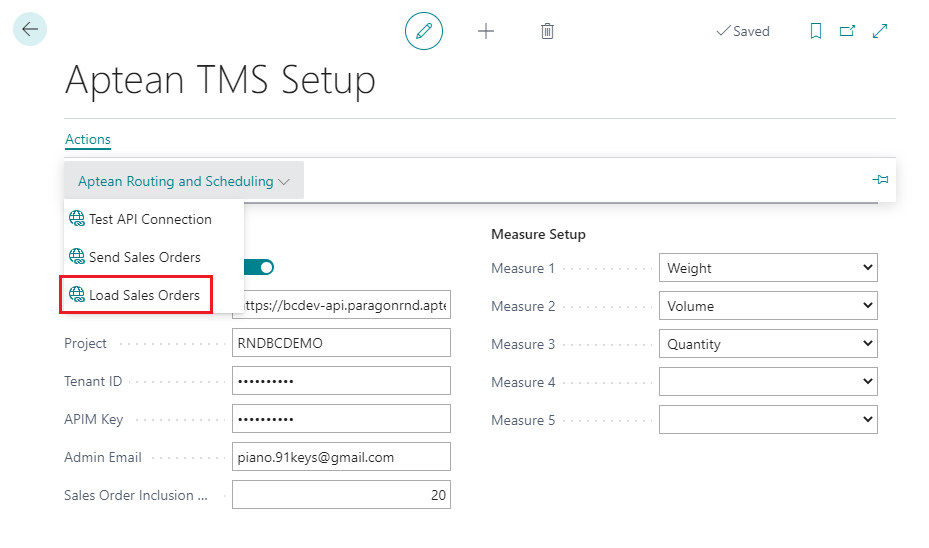929x548 pixels.
Task: Select Load Sales Orders menu item
Action: [144, 295]
